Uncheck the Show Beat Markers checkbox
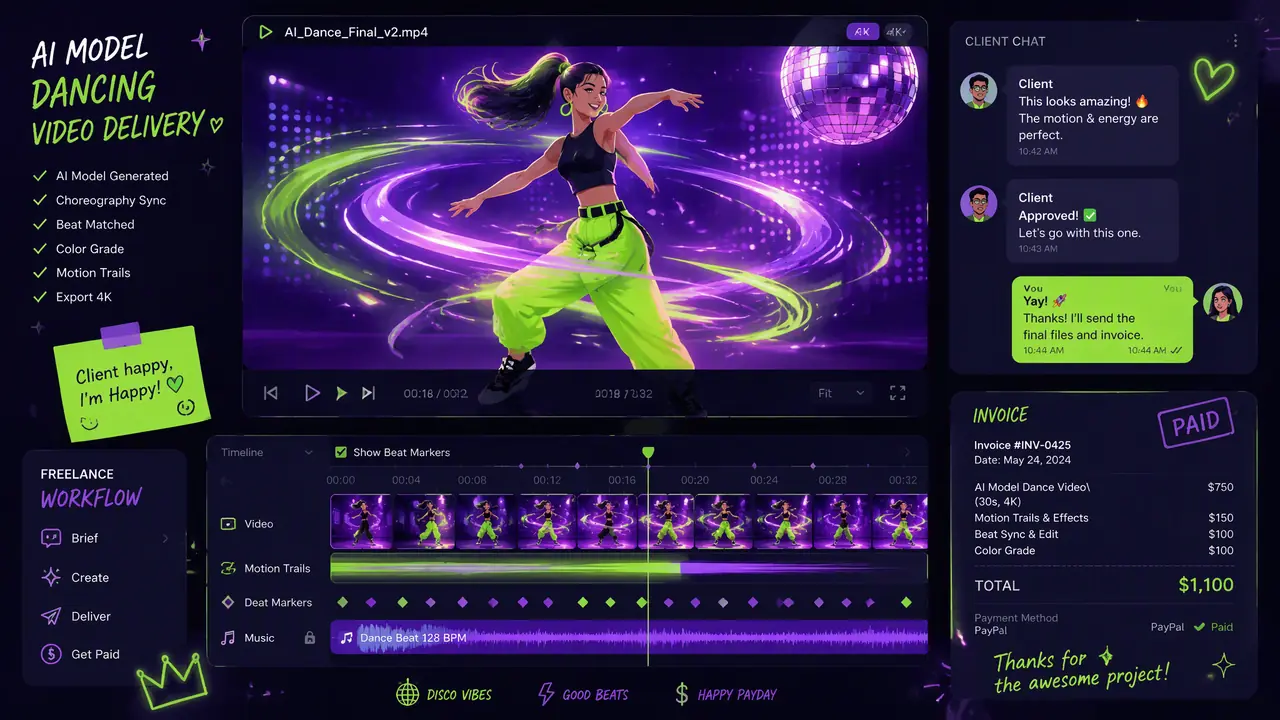The image size is (1280, 720). [341, 452]
